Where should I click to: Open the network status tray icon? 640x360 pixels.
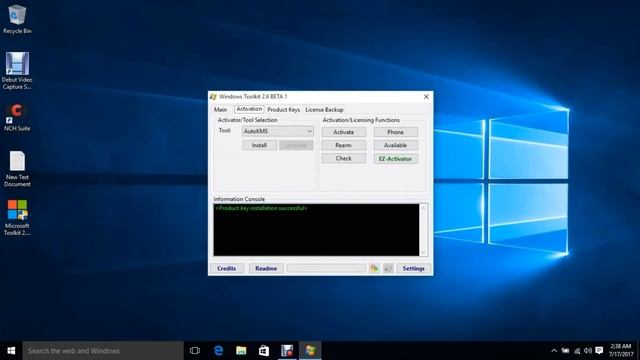(577, 351)
